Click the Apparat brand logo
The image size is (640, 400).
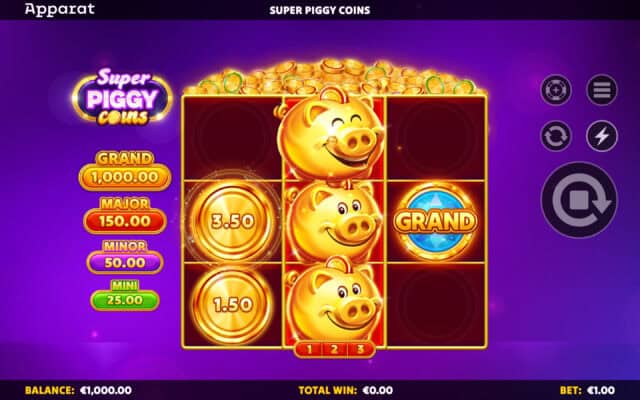[x=60, y=9]
